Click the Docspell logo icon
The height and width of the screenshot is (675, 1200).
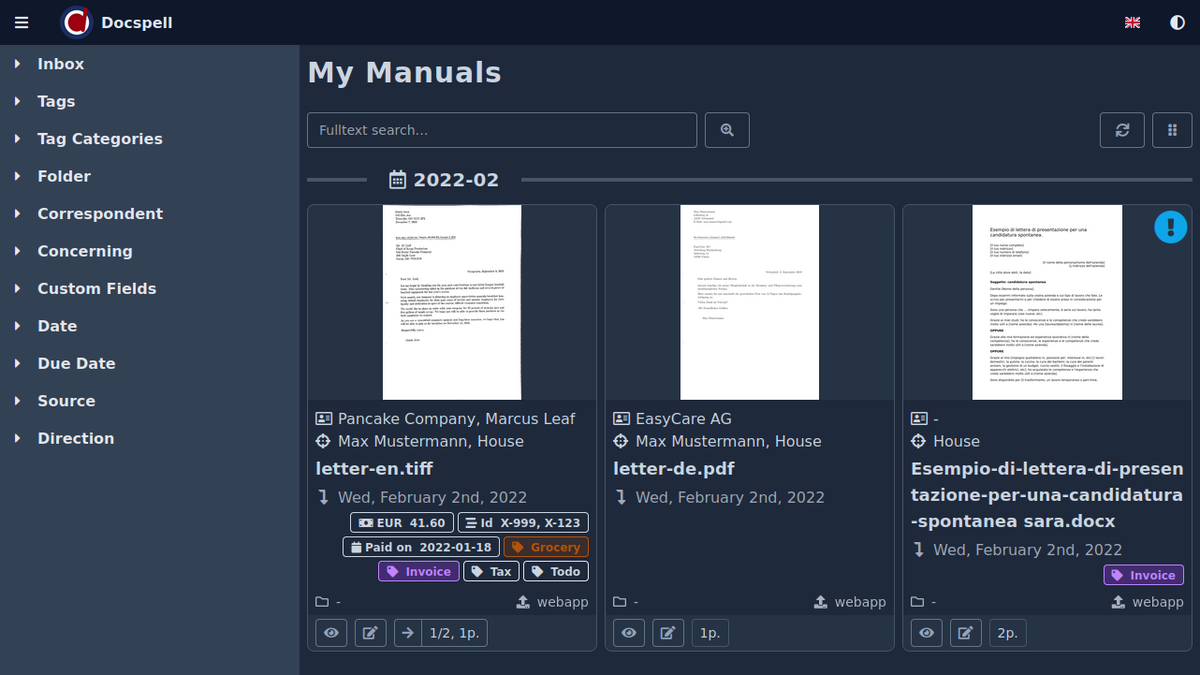[76, 22]
